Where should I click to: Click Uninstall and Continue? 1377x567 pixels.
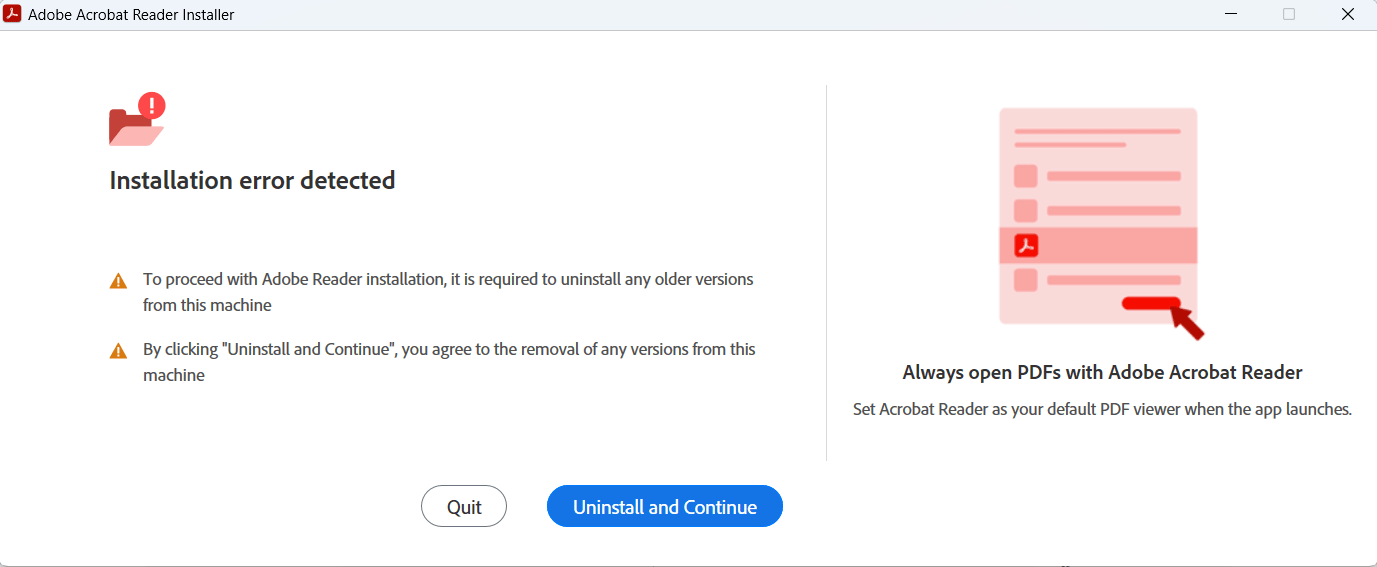pyautogui.click(x=665, y=507)
